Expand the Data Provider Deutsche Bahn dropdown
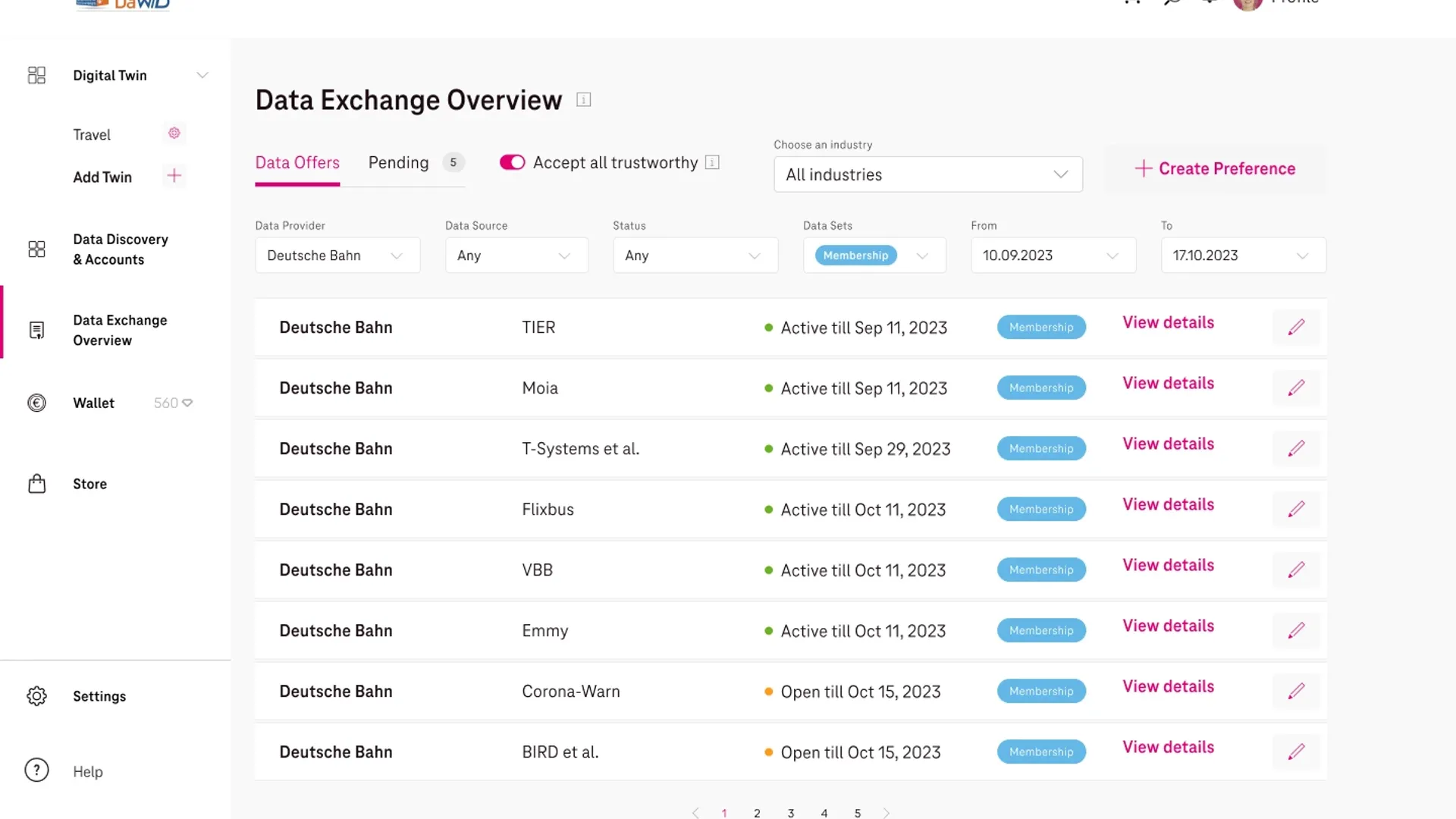Screen dimensions: 1456x819 tap(337, 256)
